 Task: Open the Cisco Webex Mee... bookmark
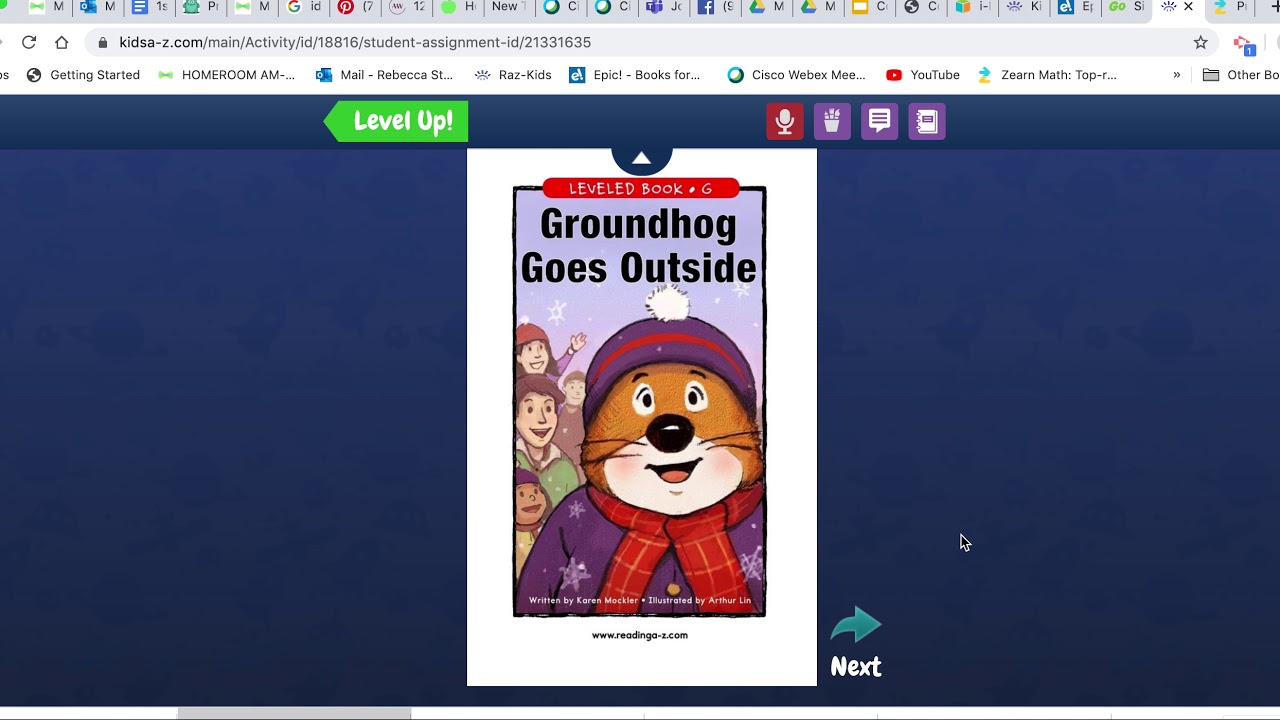(797, 75)
